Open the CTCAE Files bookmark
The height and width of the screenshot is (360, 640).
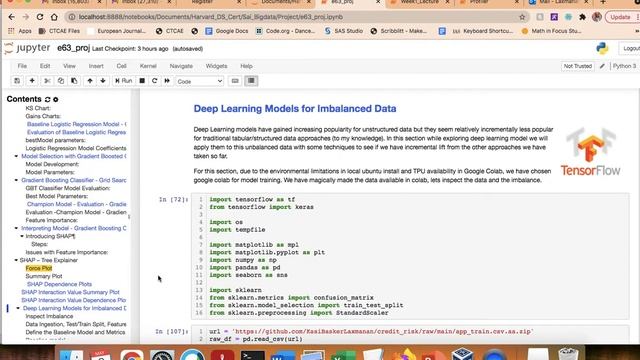click(59, 31)
